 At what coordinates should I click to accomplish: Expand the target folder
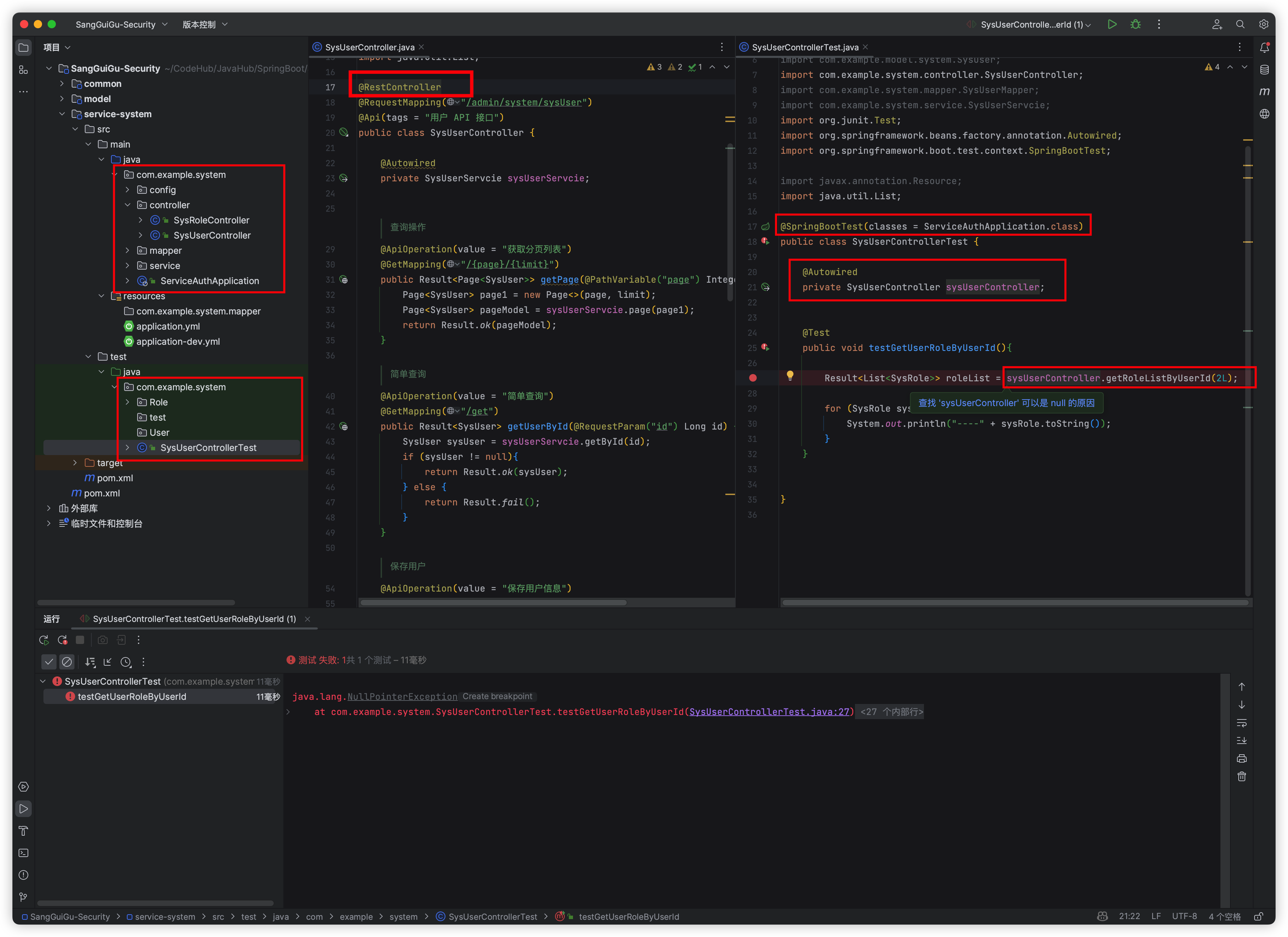75,463
